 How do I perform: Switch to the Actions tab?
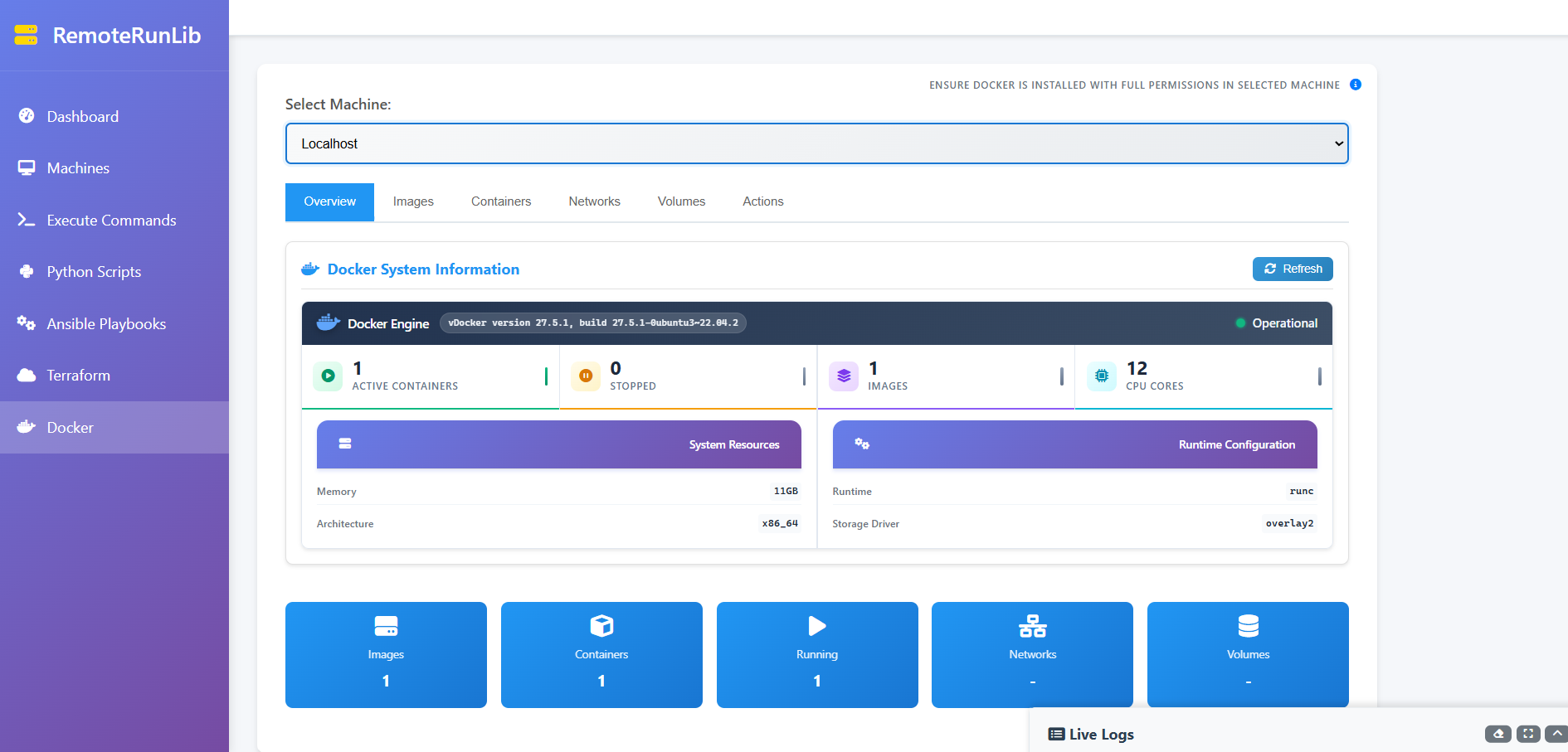(763, 201)
